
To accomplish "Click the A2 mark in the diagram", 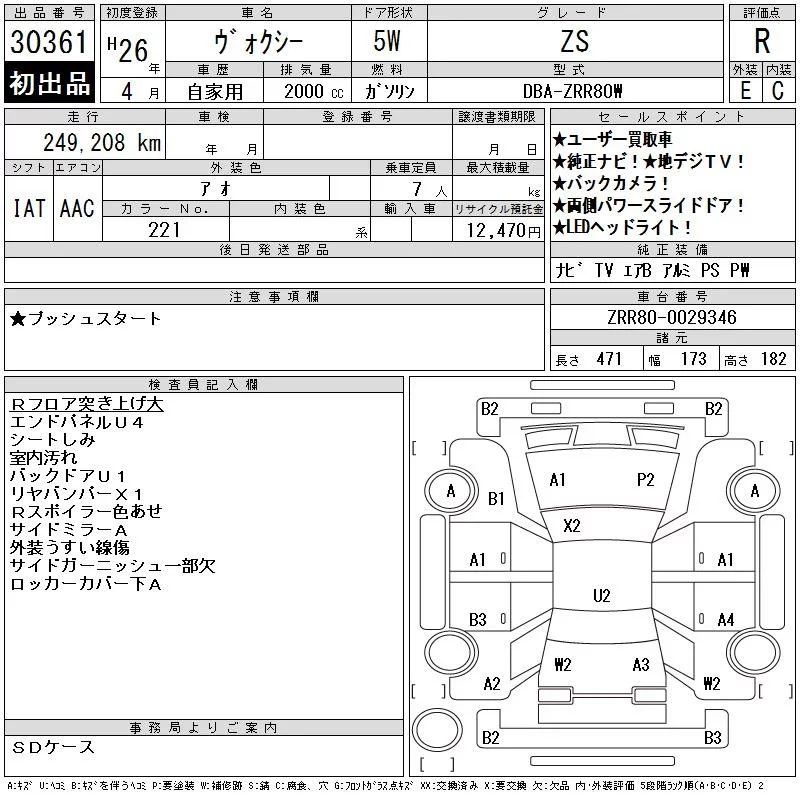I will pos(492,684).
